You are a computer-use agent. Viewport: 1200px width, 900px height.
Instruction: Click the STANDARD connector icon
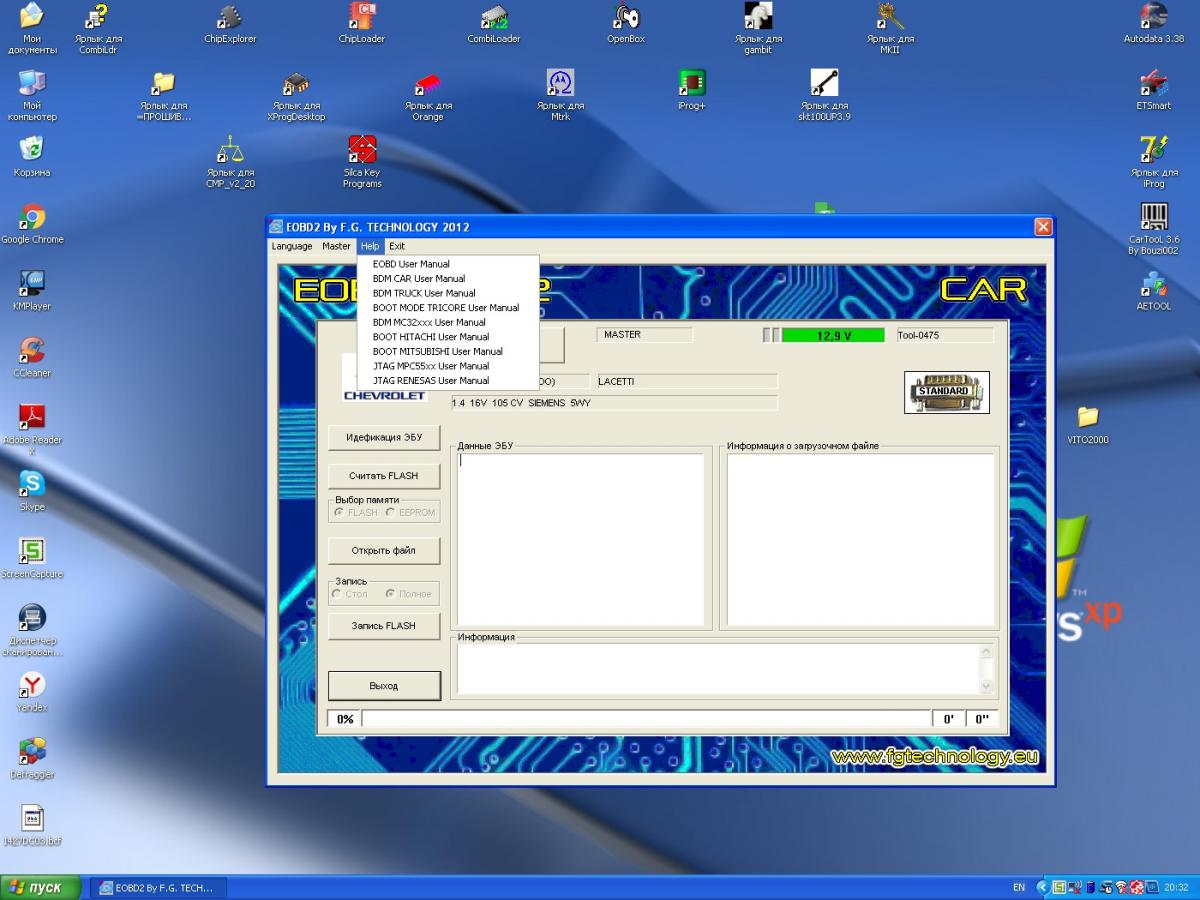pyautogui.click(x=947, y=392)
